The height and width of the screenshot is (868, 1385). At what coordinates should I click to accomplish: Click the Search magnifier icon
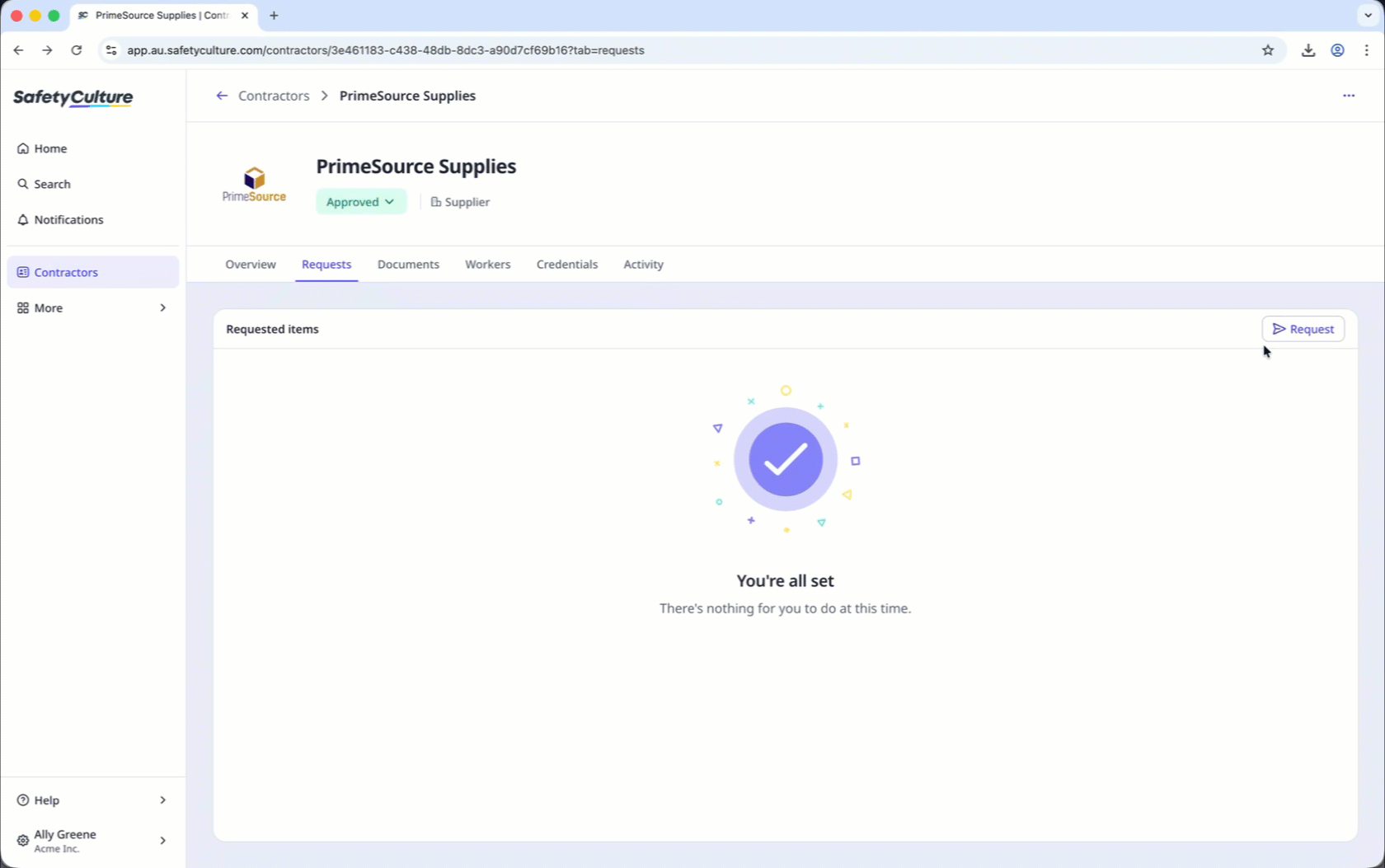click(23, 184)
